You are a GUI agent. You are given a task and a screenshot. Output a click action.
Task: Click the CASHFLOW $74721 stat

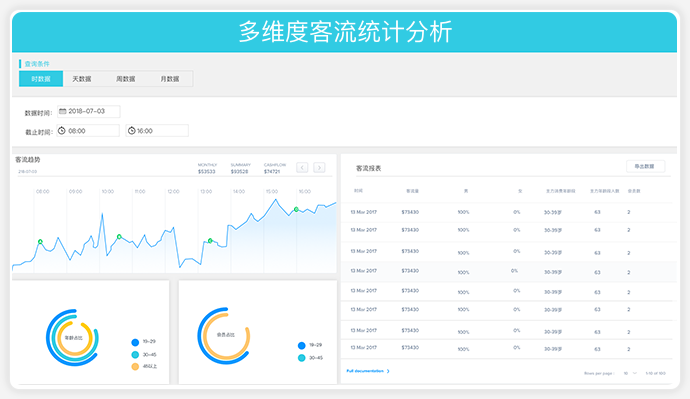(x=275, y=168)
